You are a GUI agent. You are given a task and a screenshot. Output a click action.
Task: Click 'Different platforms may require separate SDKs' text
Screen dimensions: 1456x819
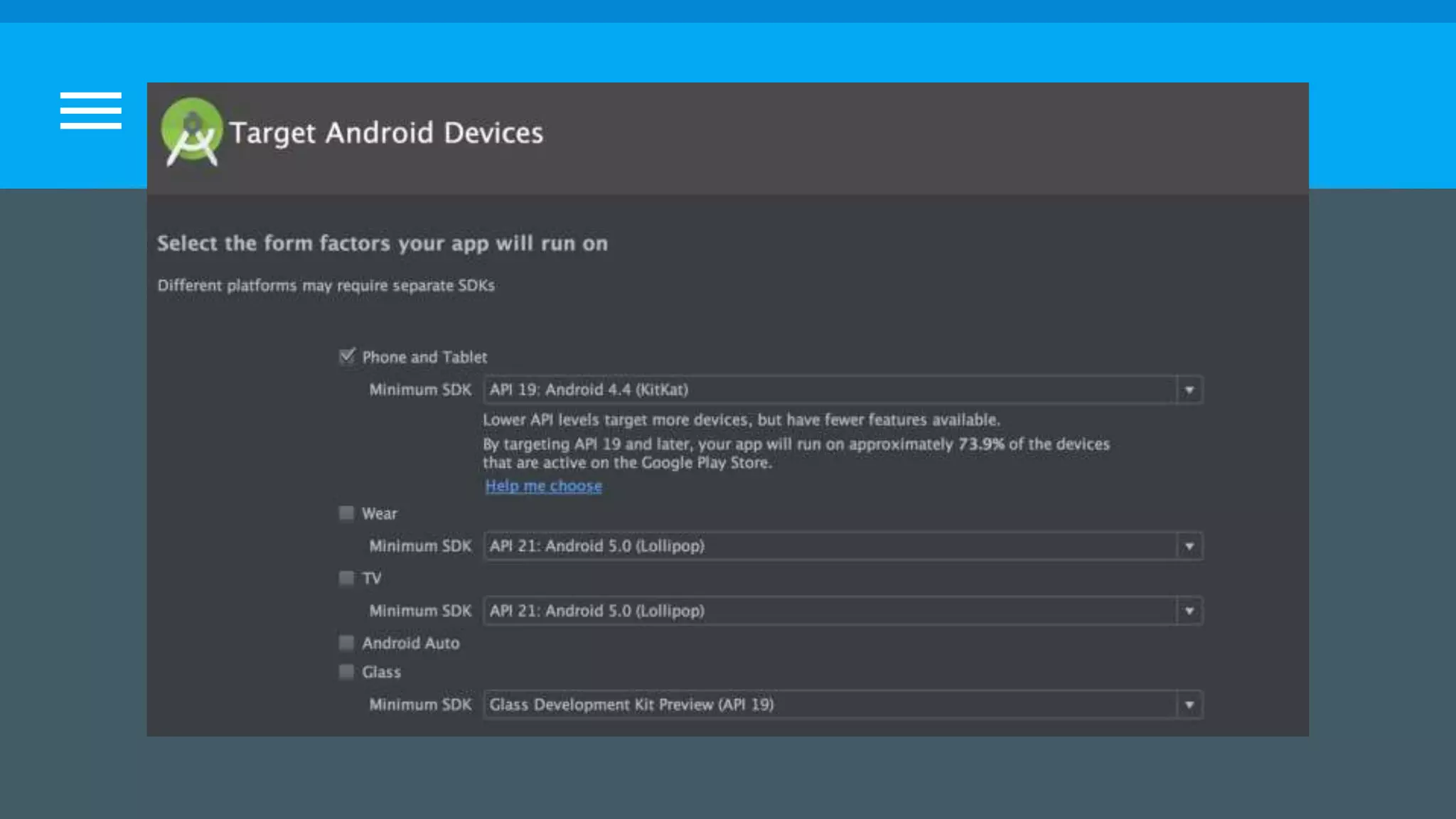click(326, 285)
